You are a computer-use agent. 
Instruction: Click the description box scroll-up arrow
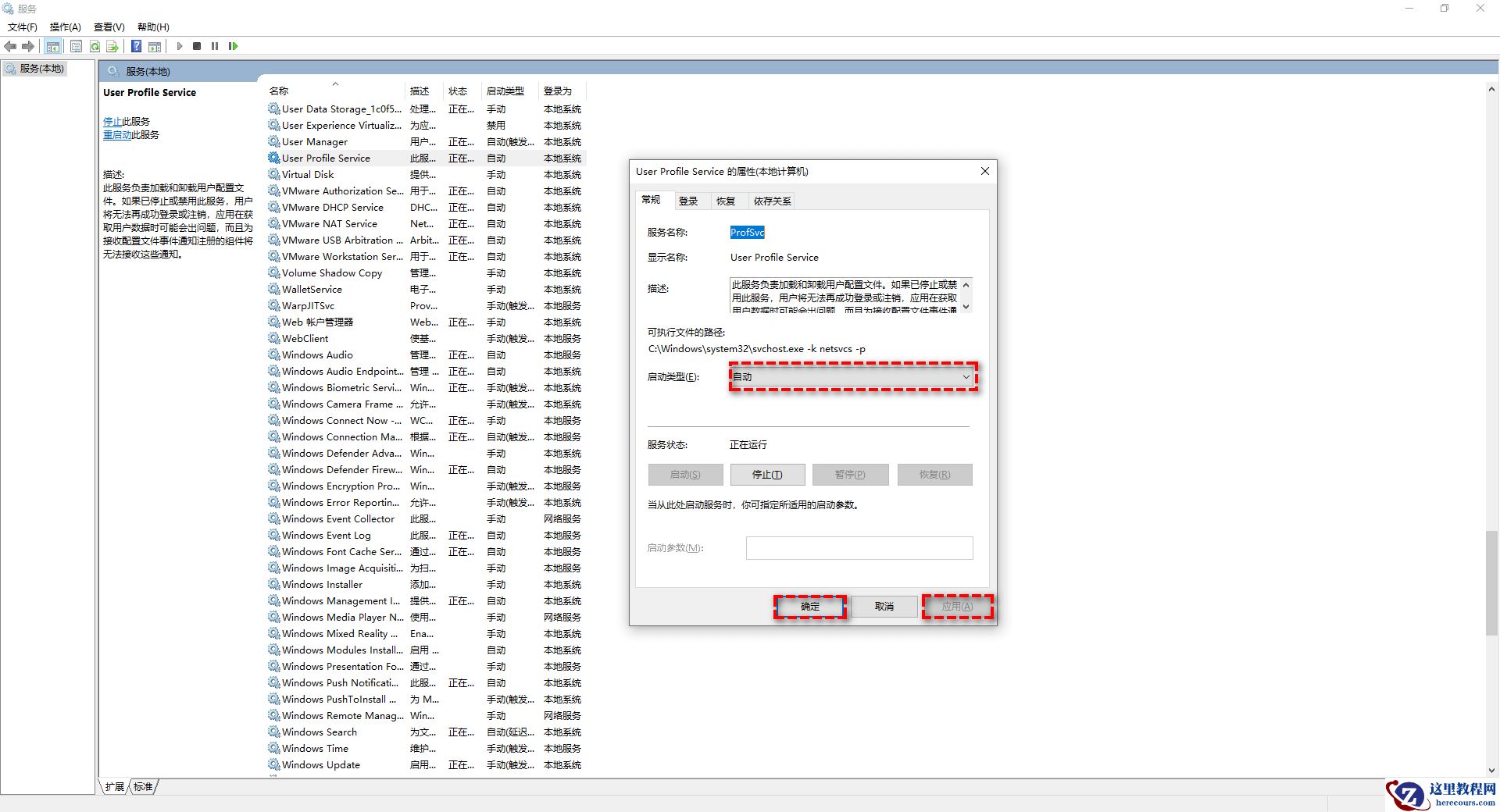click(x=966, y=285)
